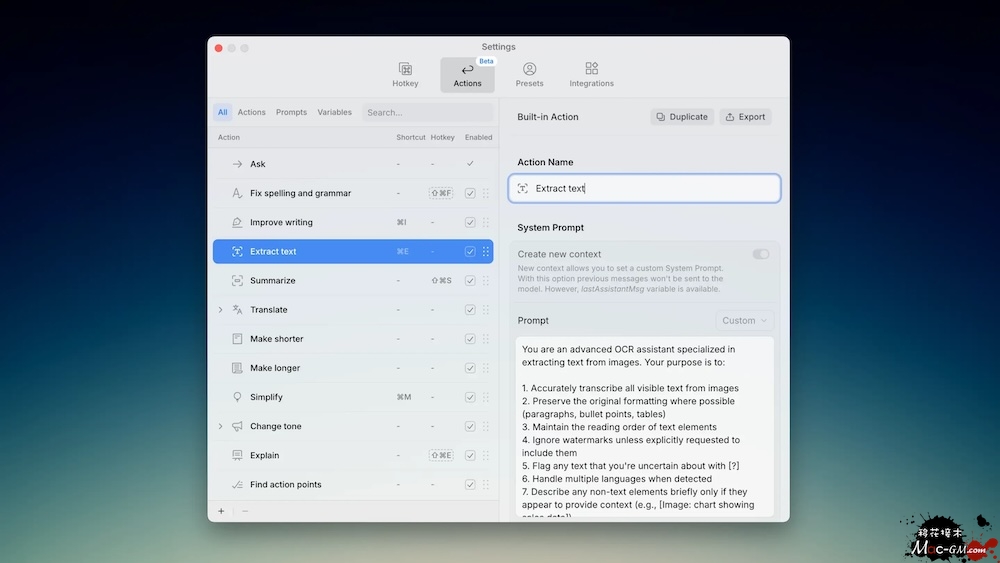Toggle Improve writing enabled checkbox
This screenshot has width=1000, height=563.
(470, 223)
